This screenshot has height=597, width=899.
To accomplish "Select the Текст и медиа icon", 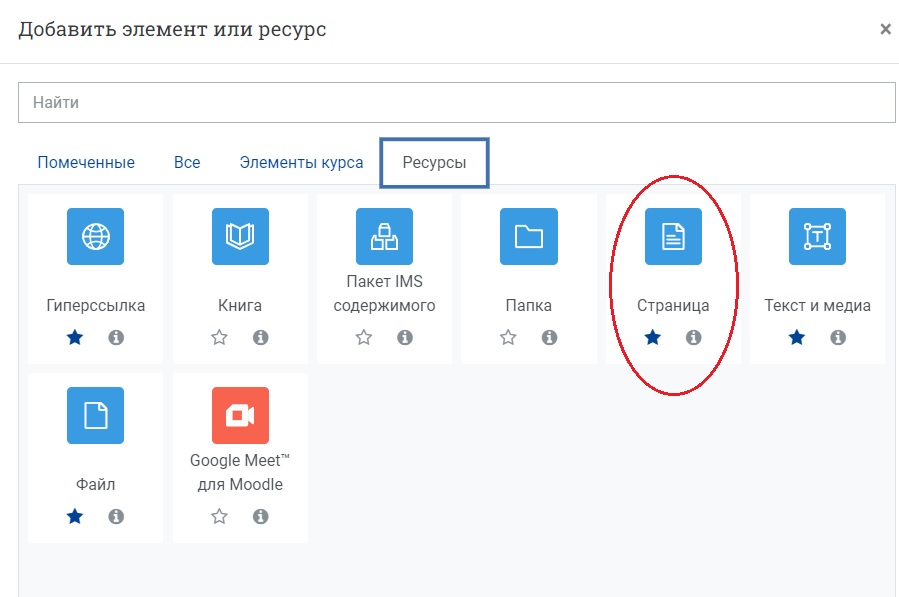I will coord(817,236).
